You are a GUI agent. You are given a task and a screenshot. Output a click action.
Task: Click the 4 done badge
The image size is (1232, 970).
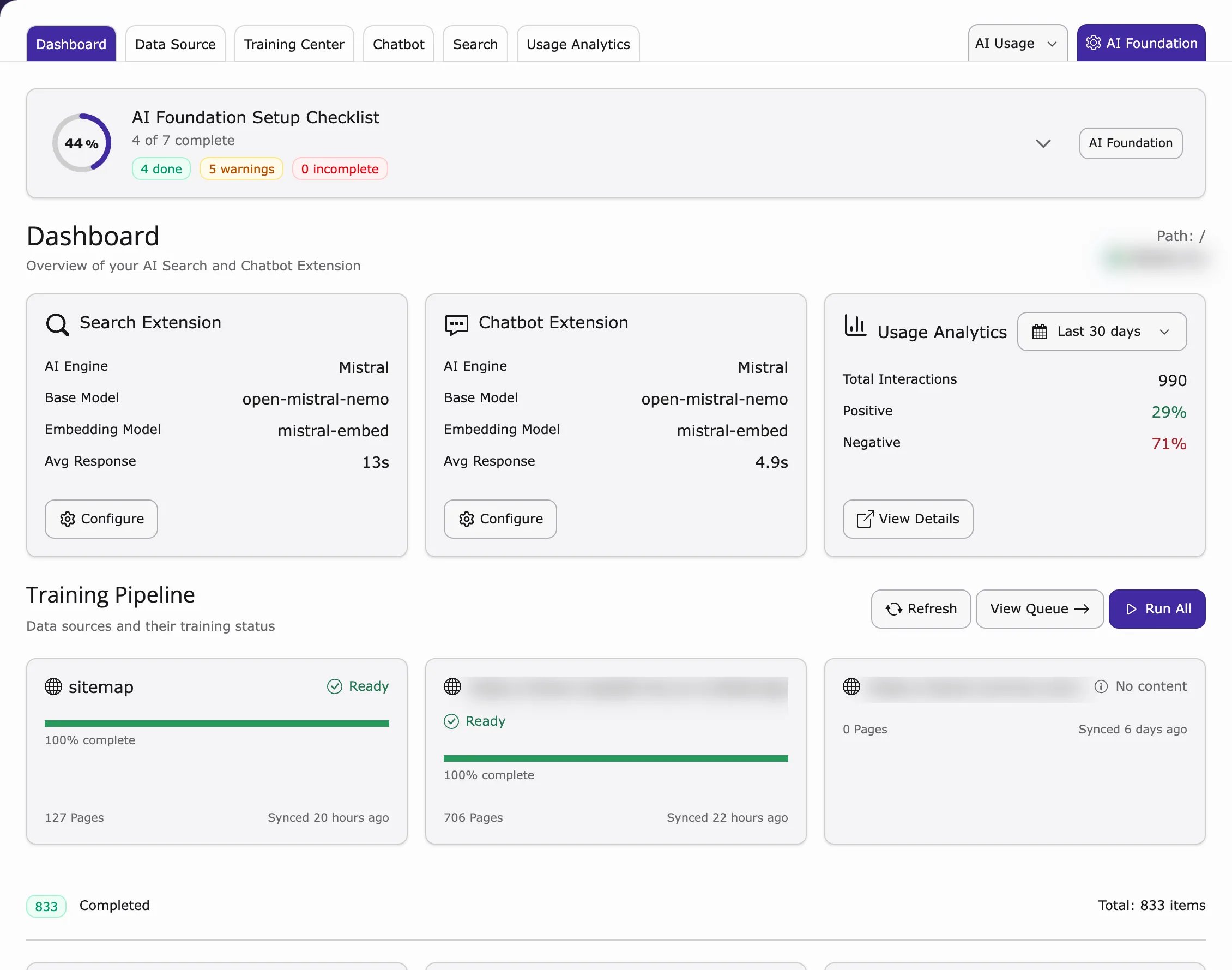point(161,168)
